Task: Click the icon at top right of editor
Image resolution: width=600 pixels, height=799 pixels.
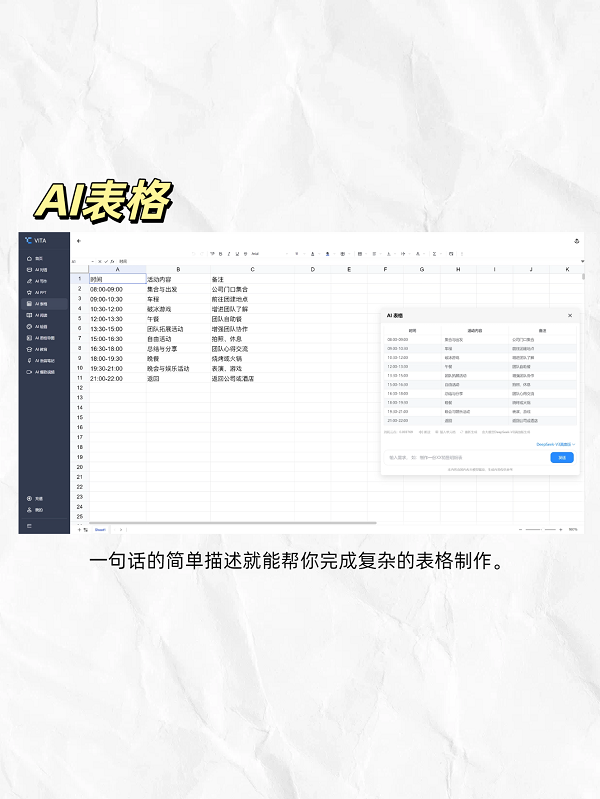Action: pyautogui.click(x=577, y=241)
